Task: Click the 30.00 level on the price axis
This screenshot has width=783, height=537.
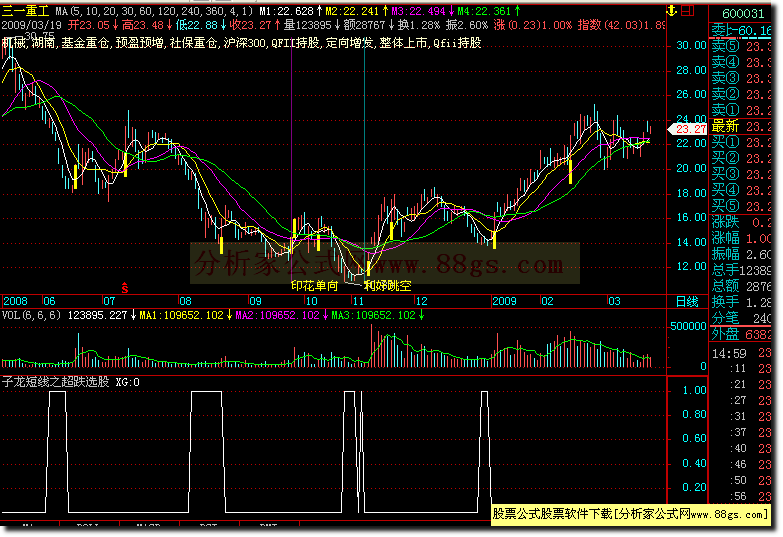Action: tap(691, 45)
